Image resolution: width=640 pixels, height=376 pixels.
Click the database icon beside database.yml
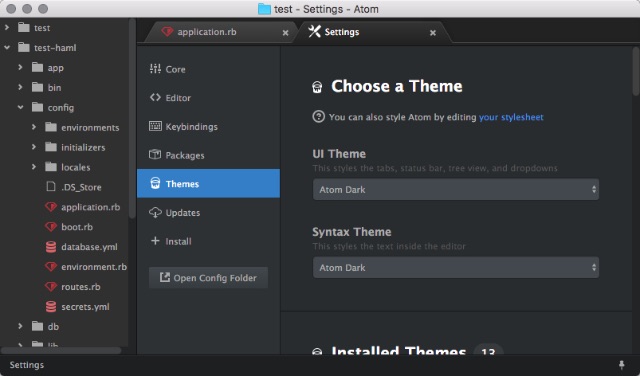tap(51, 247)
